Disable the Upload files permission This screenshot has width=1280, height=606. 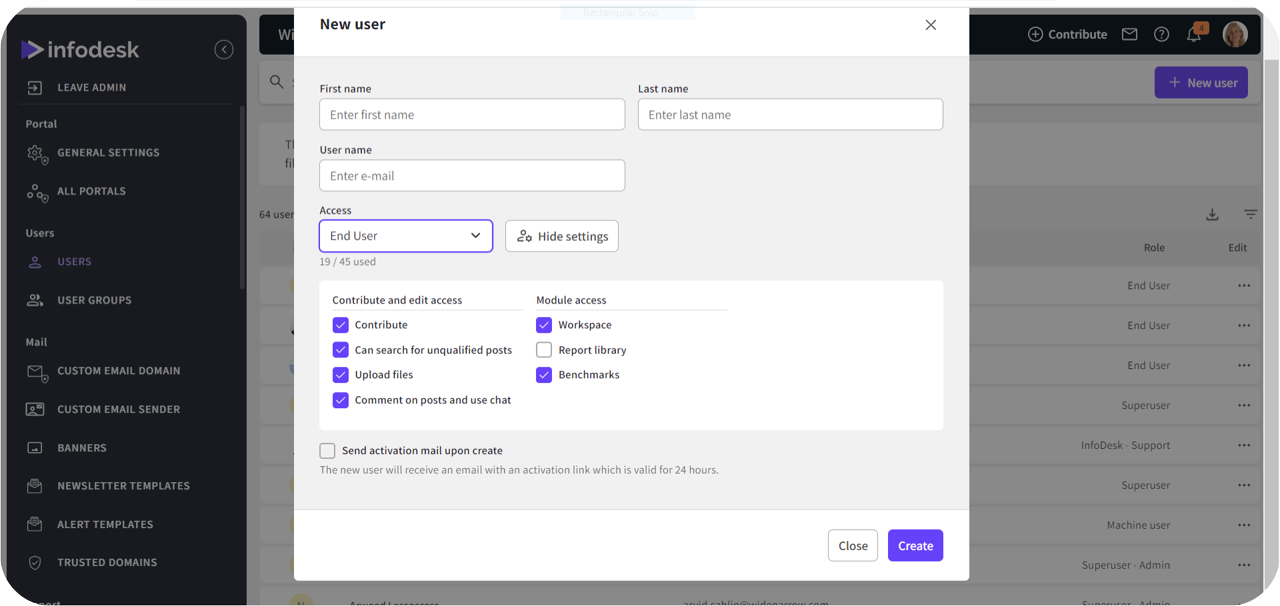click(x=341, y=374)
